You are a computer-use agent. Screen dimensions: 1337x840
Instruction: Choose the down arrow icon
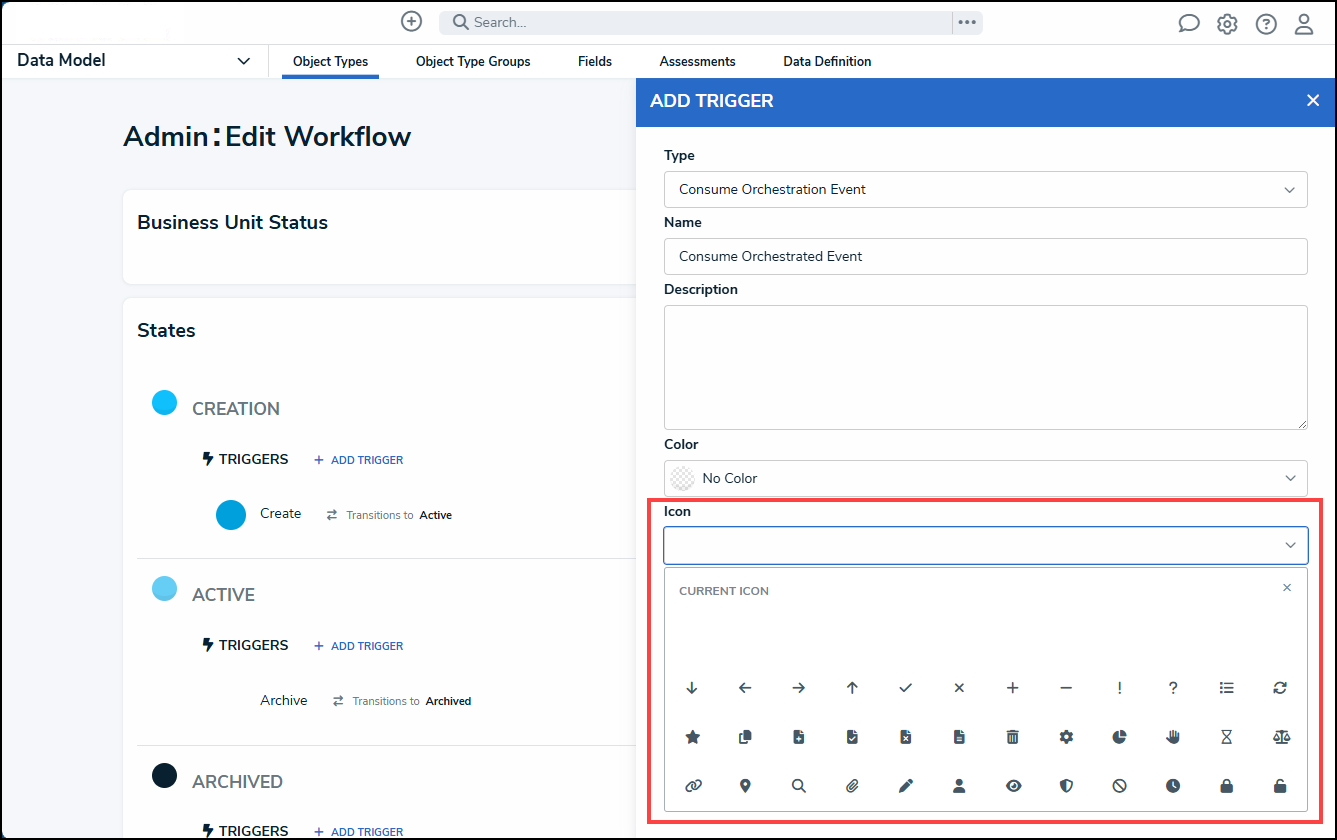[691, 688]
